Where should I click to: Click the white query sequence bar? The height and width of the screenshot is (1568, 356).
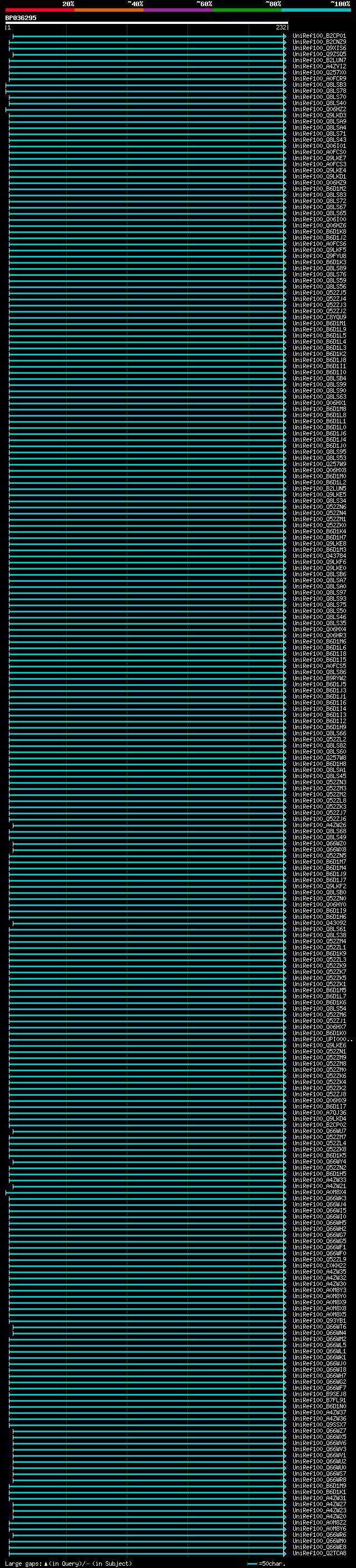click(147, 23)
